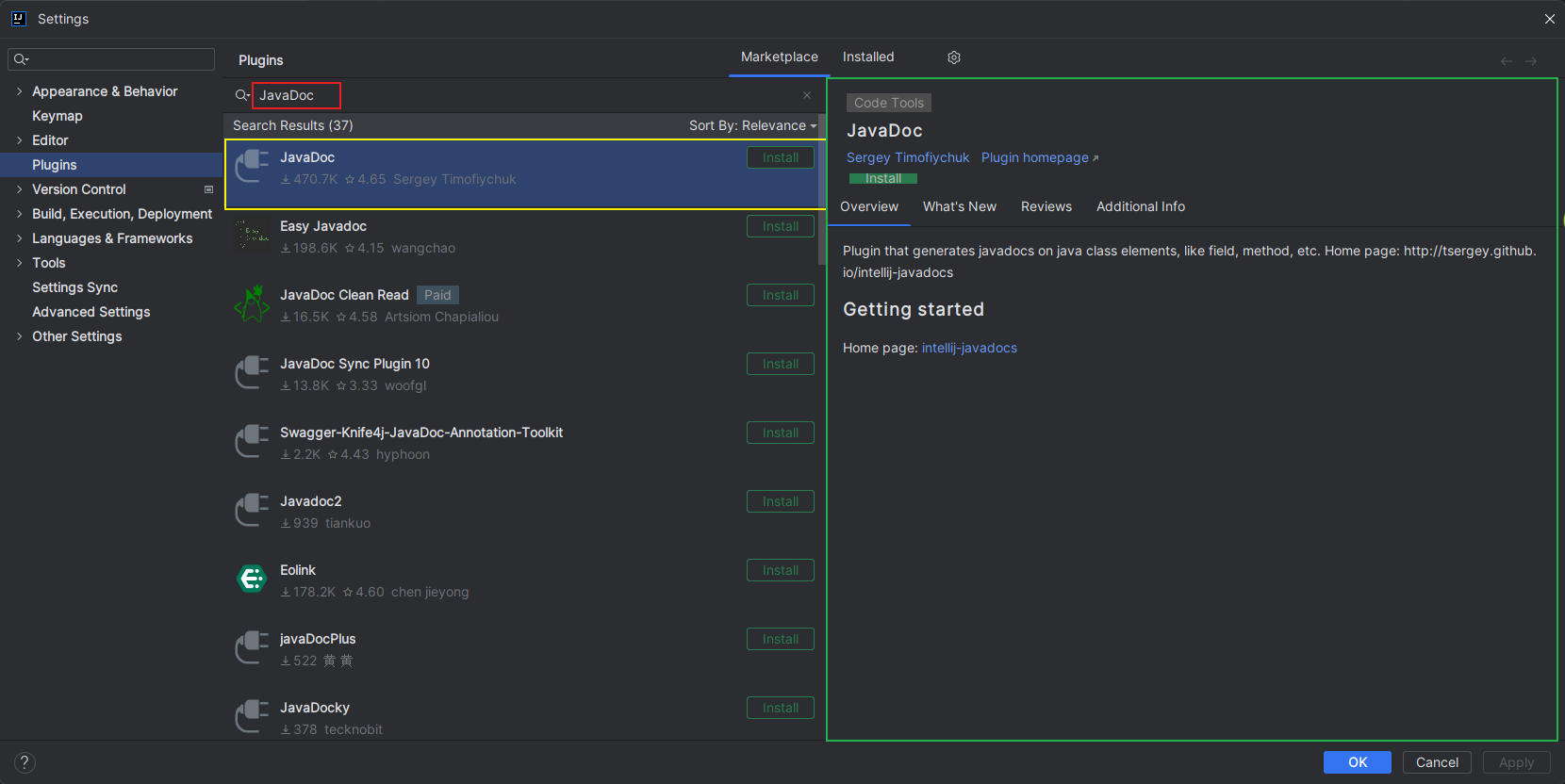
Task: Install the javaDocPlus plugin
Action: pyautogui.click(x=781, y=639)
